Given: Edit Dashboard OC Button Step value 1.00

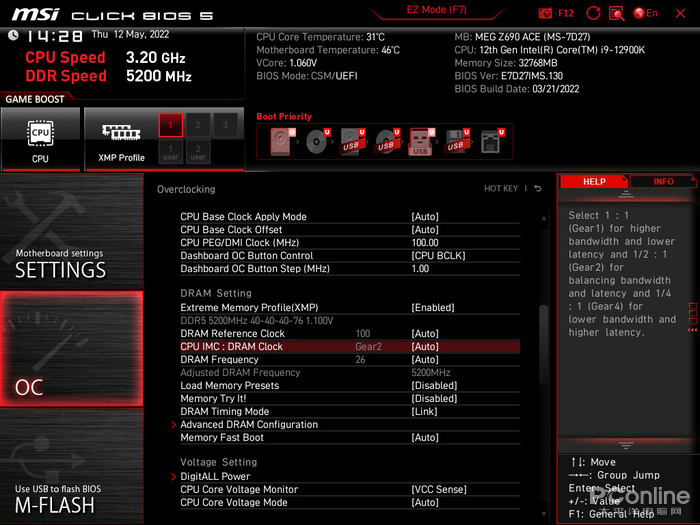Looking at the screenshot, I should (420, 268).
